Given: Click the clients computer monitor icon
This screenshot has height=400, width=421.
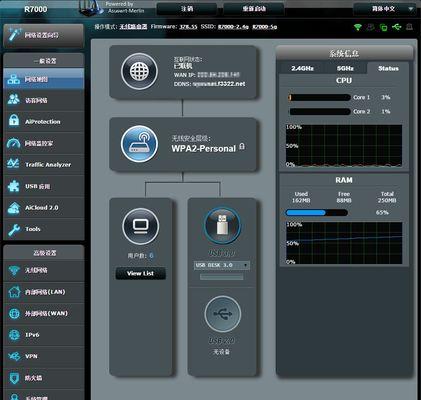Looking at the screenshot, I should [140, 226].
